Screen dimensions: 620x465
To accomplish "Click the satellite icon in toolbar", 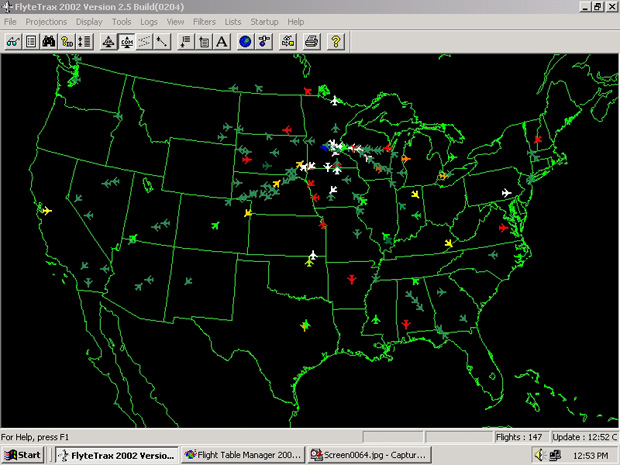I will coord(264,41).
